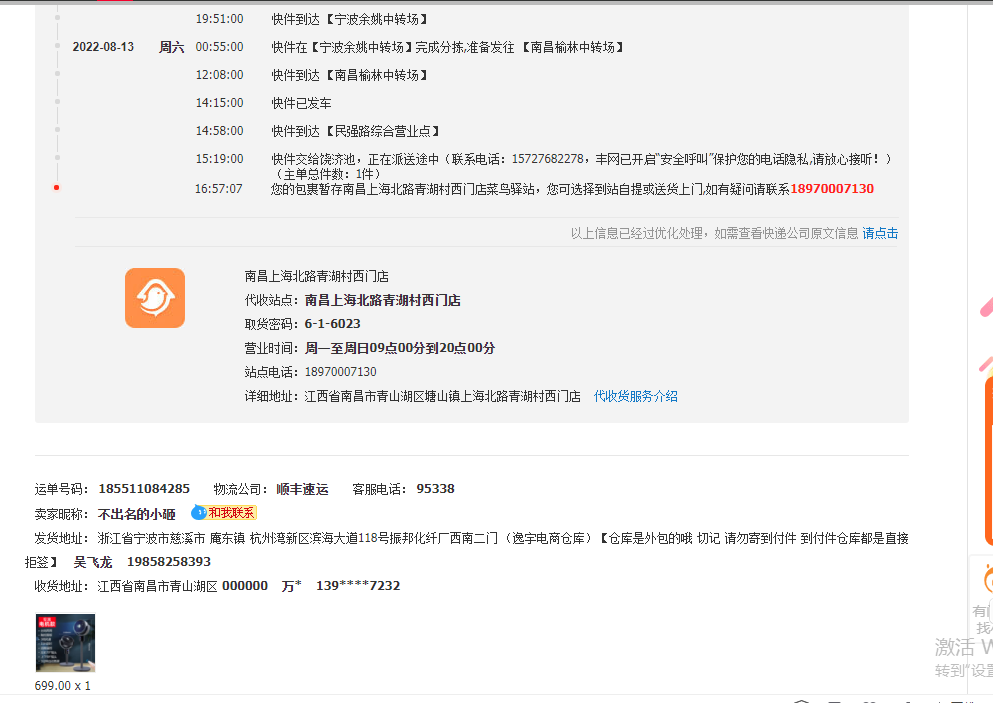993x703 pixels.
Task: Click the red latest-status timeline dot
Action: pos(56,187)
